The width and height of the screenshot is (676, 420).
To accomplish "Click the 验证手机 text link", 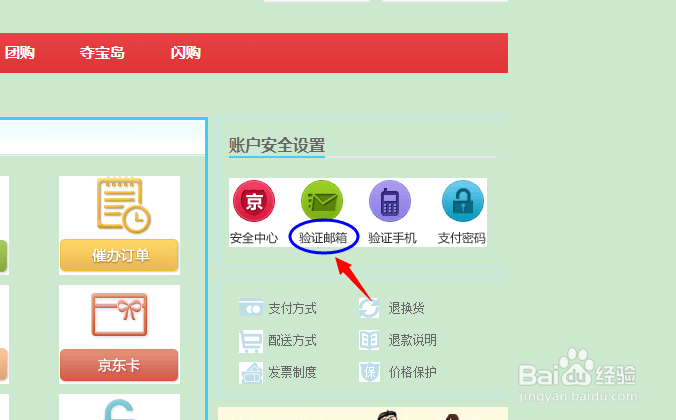I will coord(392,238).
